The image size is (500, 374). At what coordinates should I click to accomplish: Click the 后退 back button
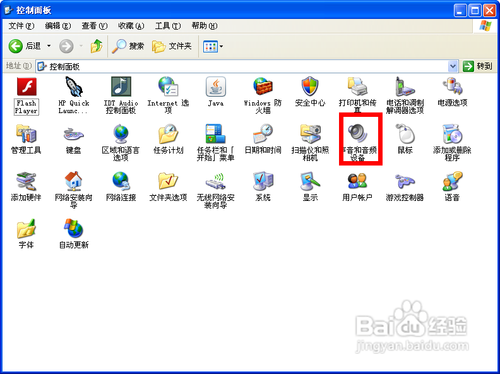25,46
